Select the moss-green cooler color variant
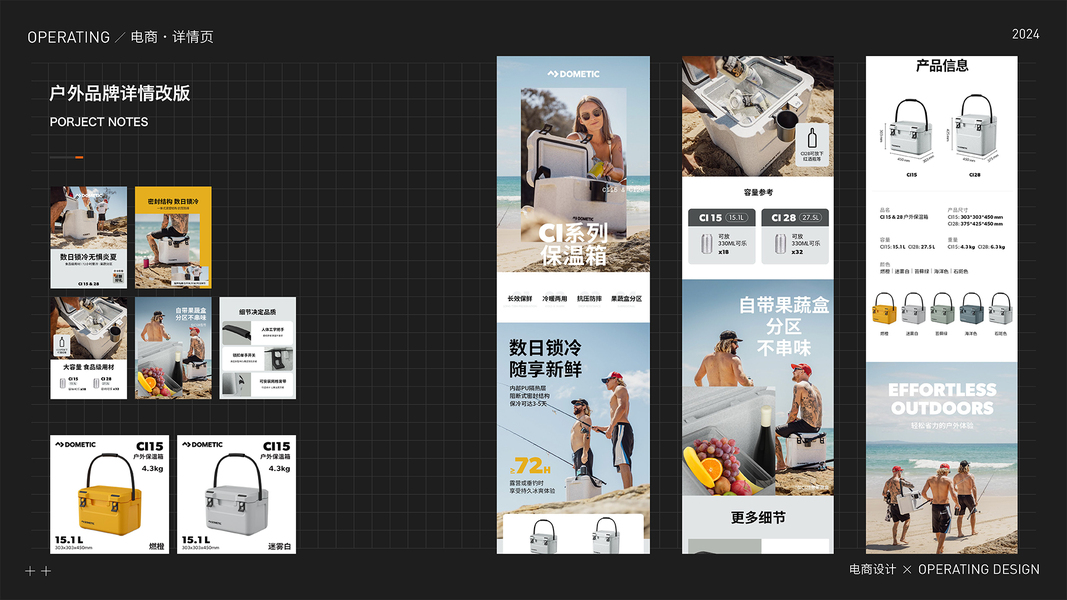The width and height of the screenshot is (1067, 600). pos(942,309)
